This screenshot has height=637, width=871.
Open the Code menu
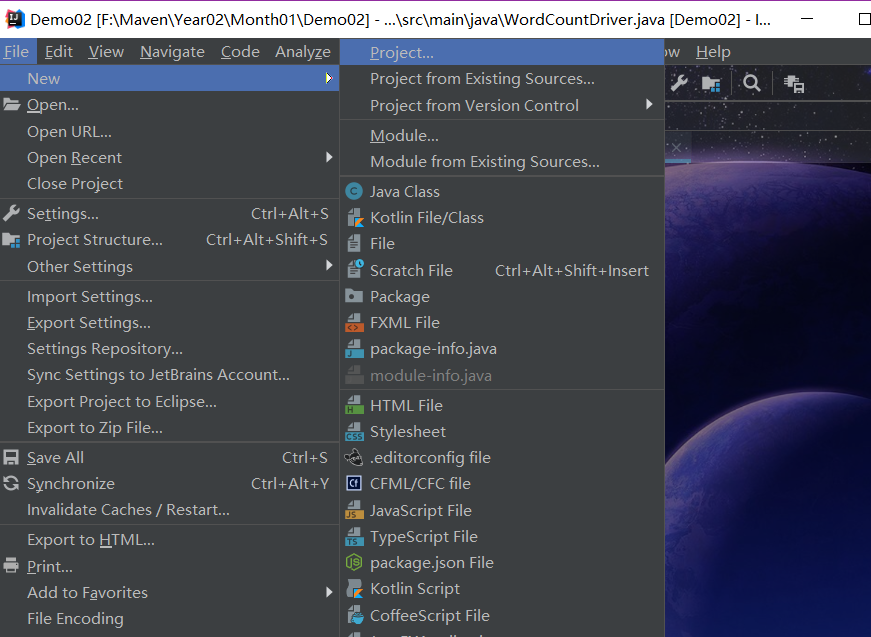pos(240,52)
